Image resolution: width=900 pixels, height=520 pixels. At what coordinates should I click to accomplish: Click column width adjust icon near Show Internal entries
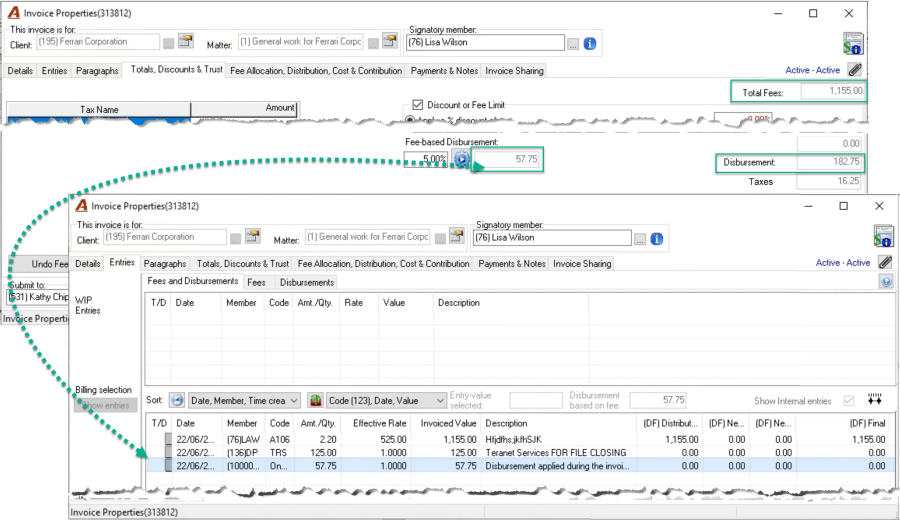(874, 399)
